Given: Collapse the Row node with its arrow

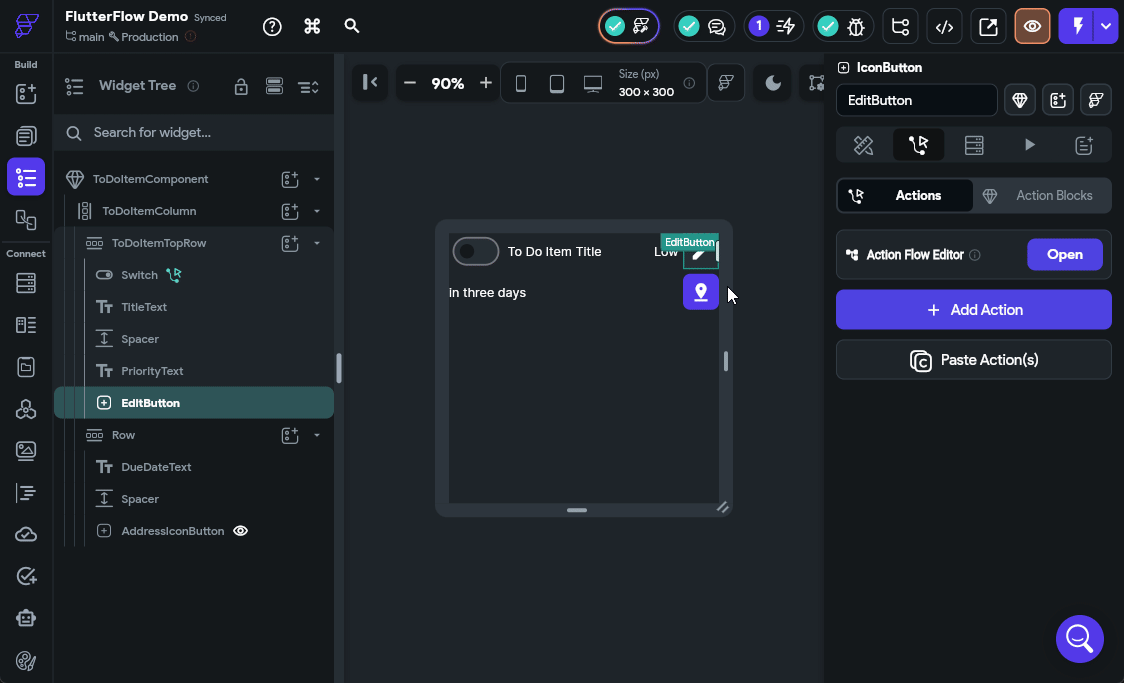Looking at the screenshot, I should click(317, 435).
